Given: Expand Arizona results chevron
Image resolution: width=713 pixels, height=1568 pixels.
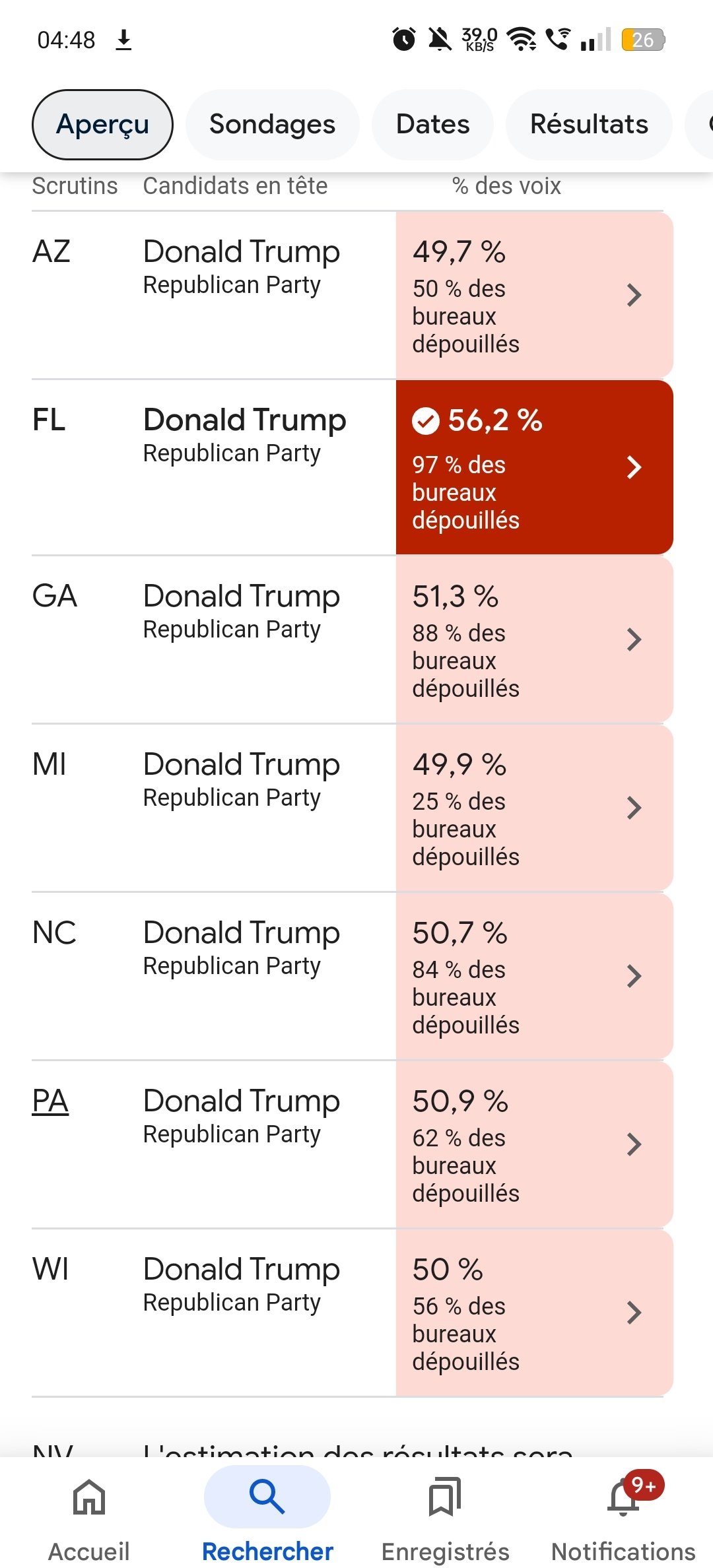Looking at the screenshot, I should coord(634,295).
